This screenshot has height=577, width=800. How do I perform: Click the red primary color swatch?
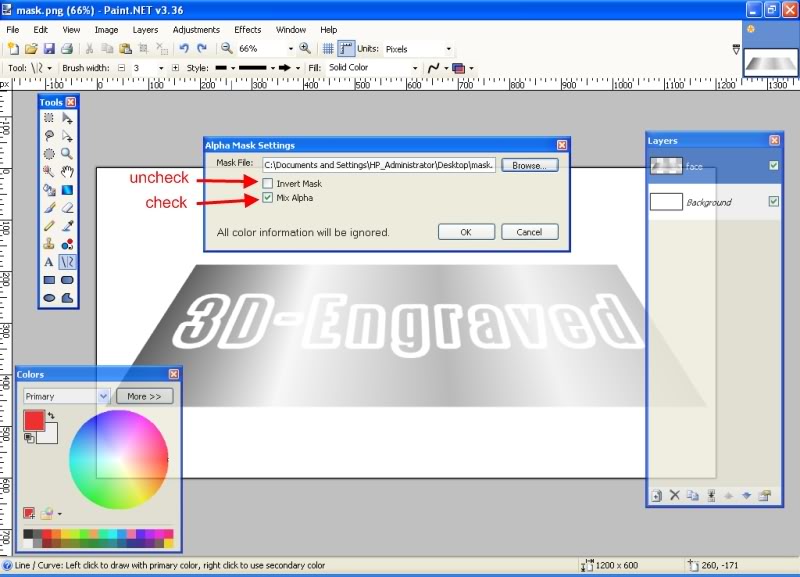click(34, 421)
